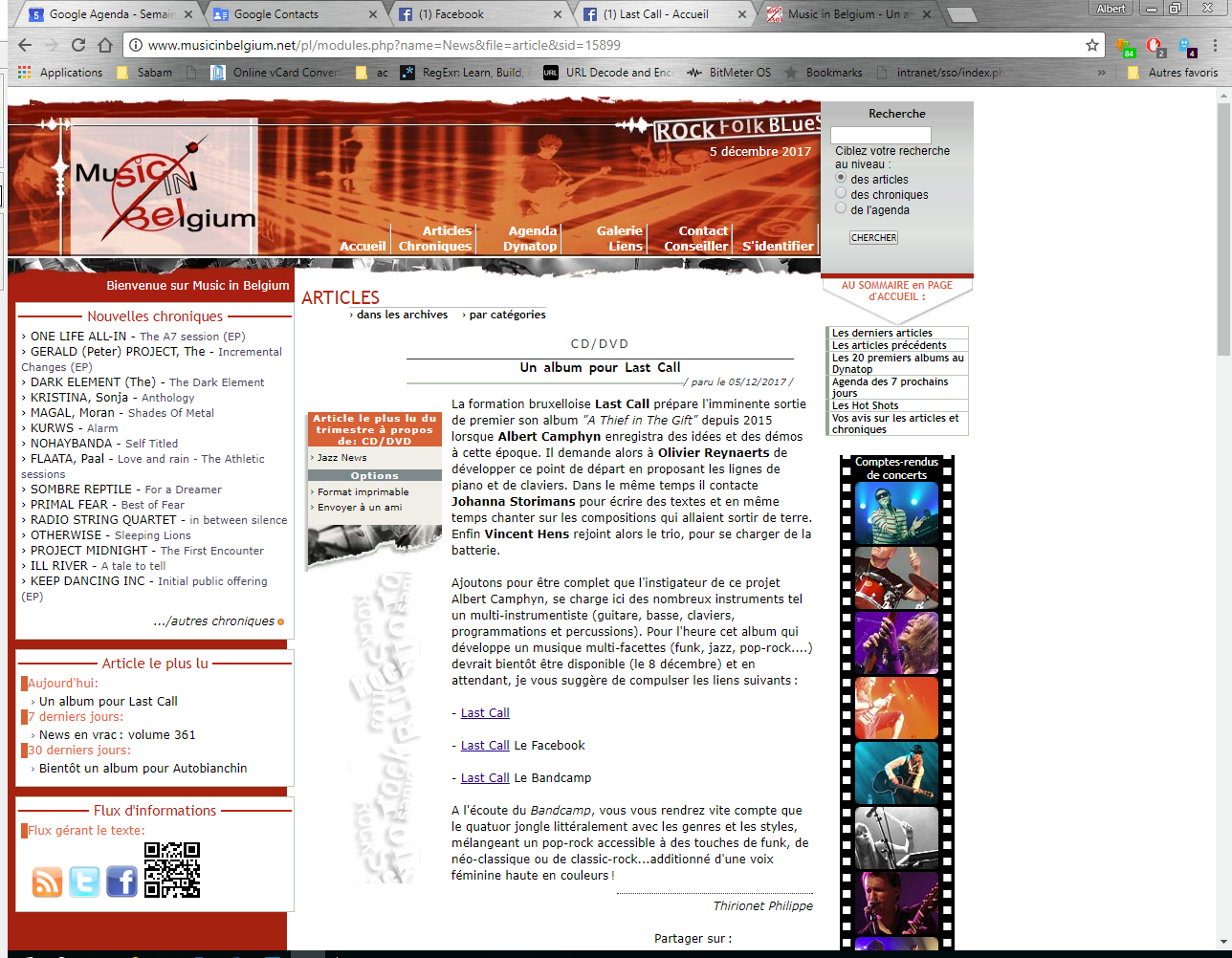Open the QR code image
1232x958 pixels.
(x=172, y=870)
